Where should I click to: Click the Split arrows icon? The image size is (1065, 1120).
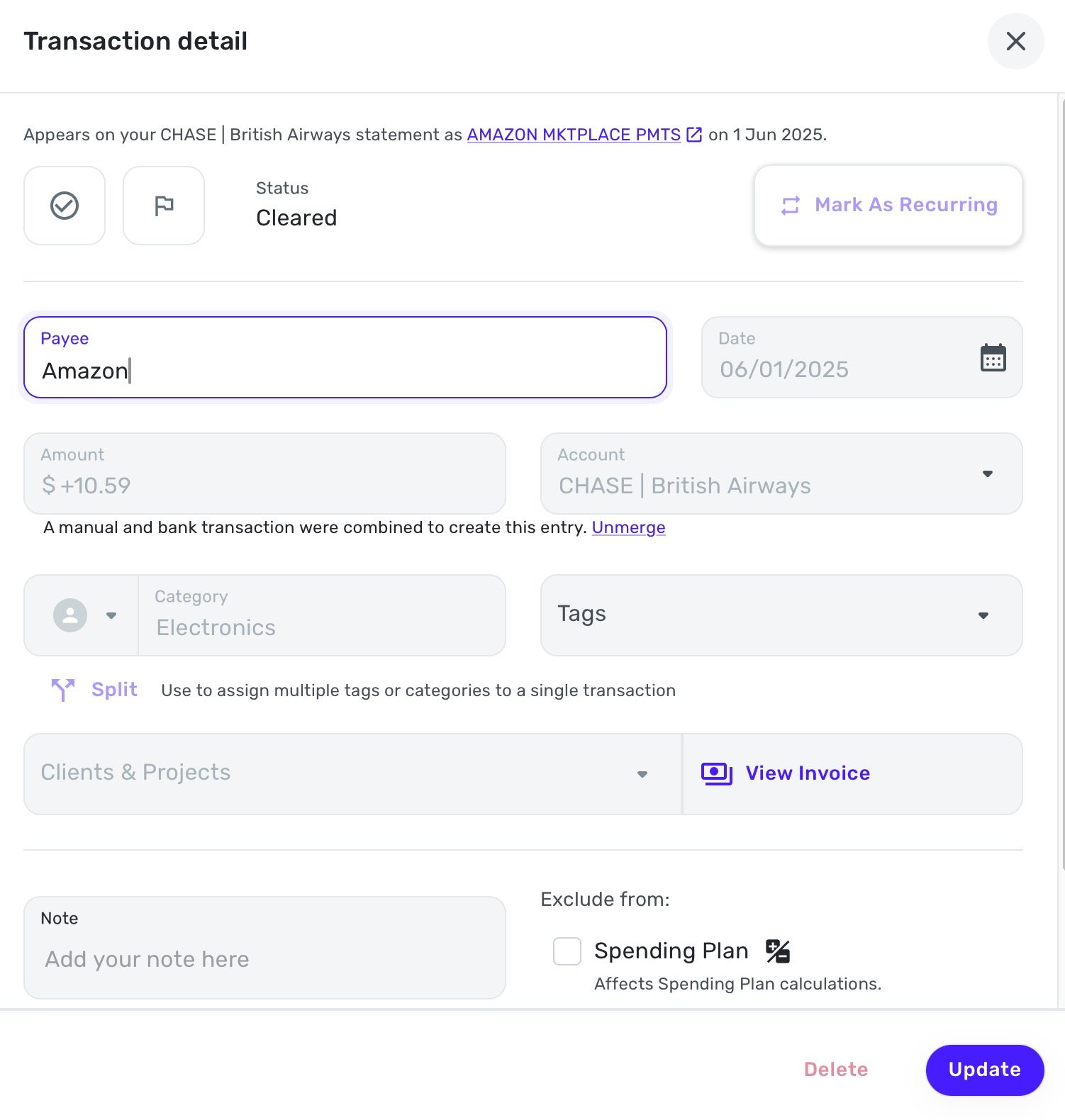tap(63, 690)
